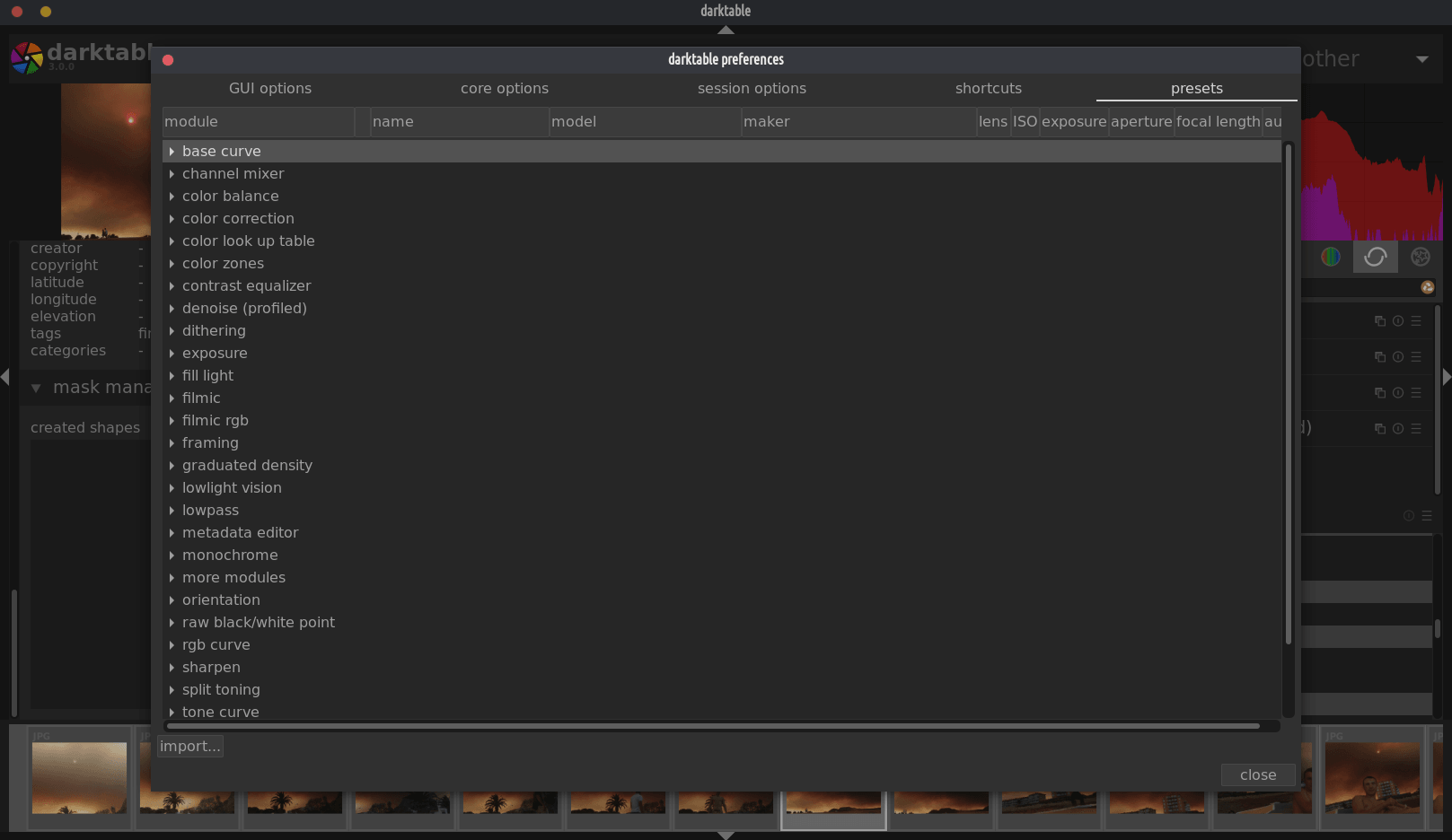Image resolution: width=1452 pixels, height=840 pixels.
Task: Sort by the model column header
Action: [x=646, y=122]
